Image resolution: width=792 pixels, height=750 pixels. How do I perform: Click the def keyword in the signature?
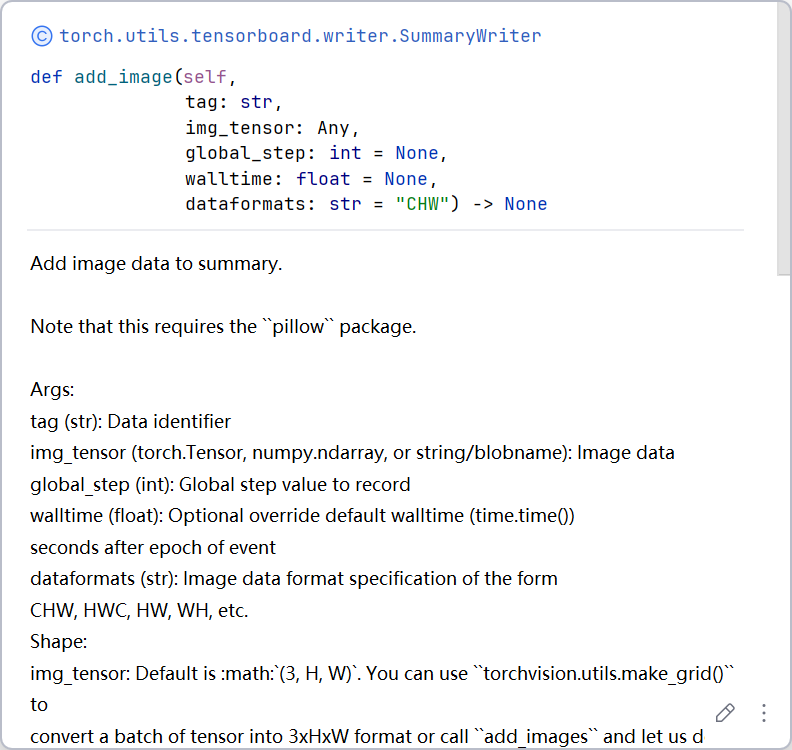point(46,76)
